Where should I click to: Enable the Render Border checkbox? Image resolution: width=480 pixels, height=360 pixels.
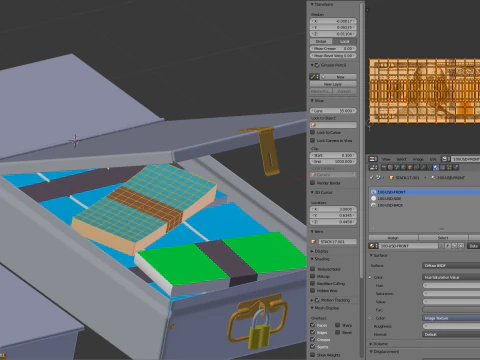coord(313,183)
